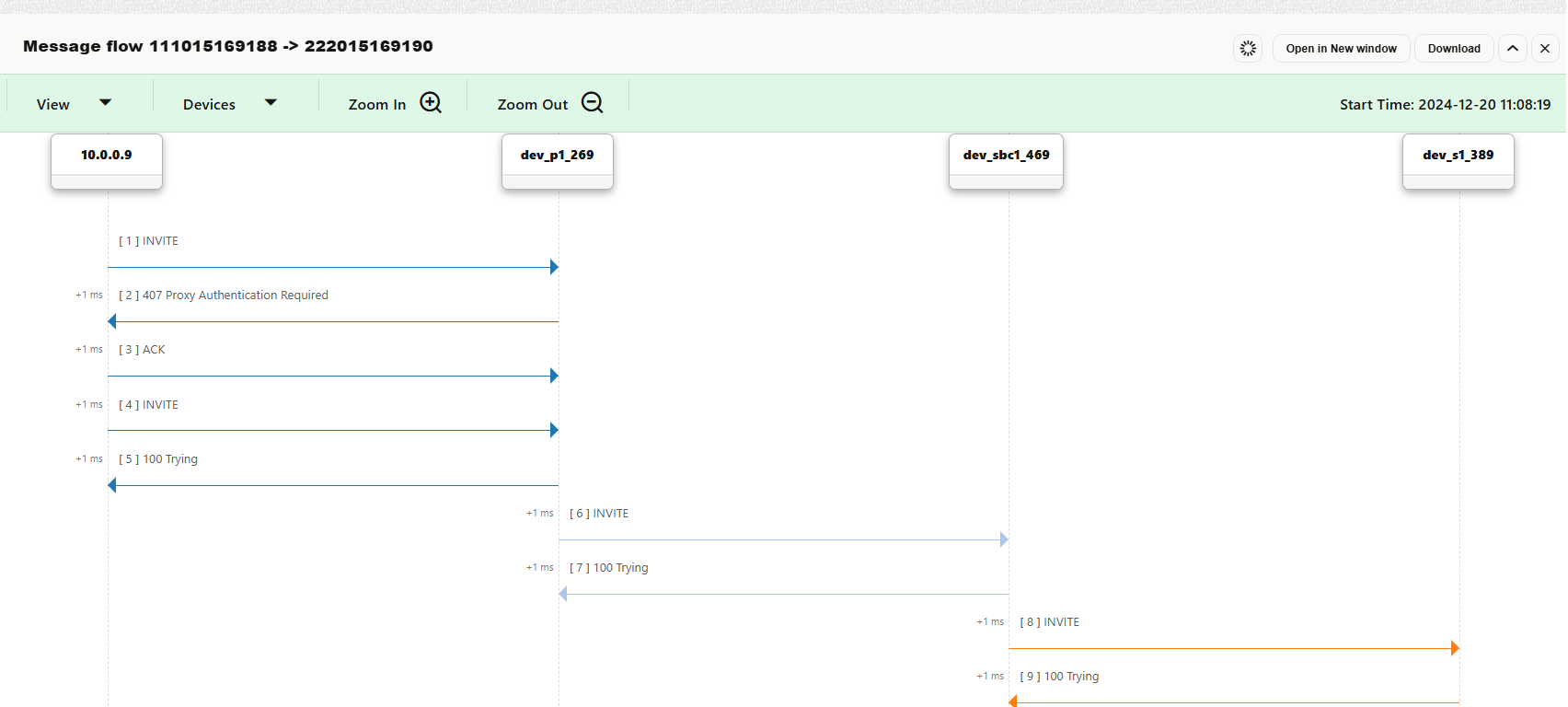1568x707 pixels.
Task: Click the loading spinner refresh icon
Action: pyautogui.click(x=1248, y=49)
